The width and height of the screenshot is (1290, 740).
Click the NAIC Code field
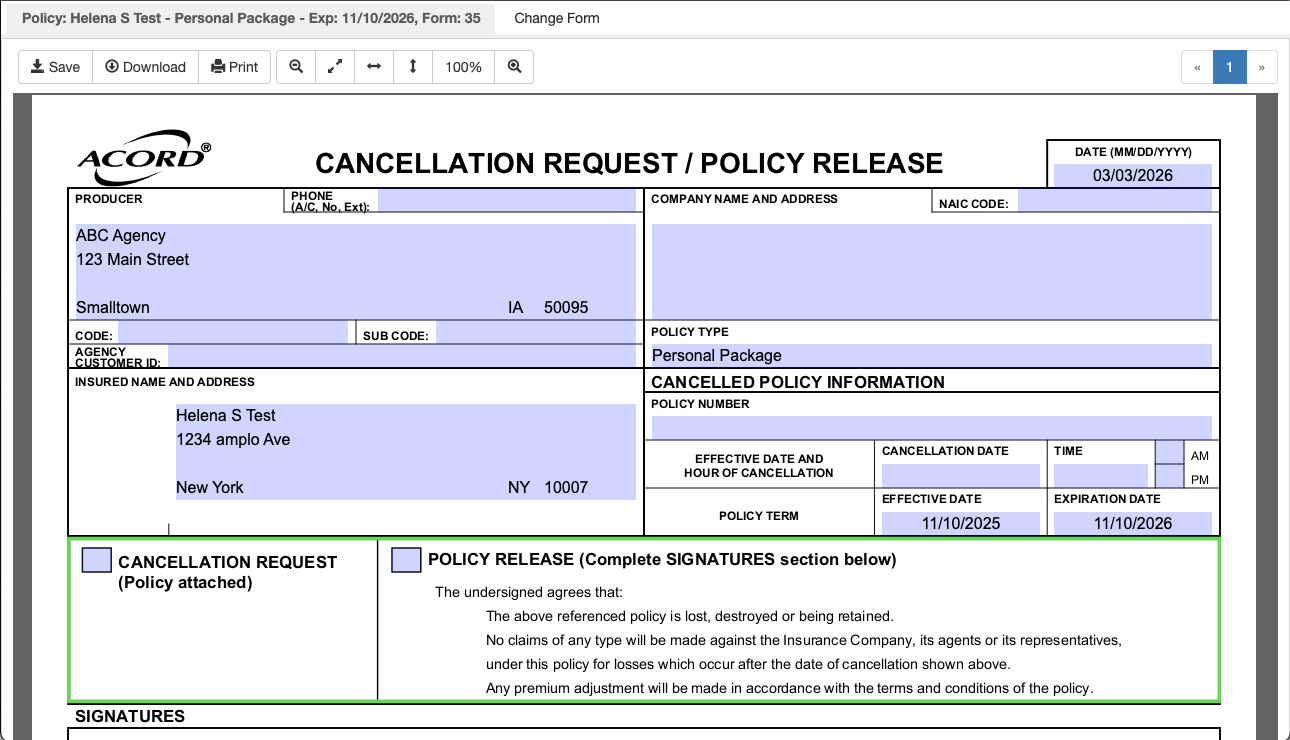[x=1115, y=200]
